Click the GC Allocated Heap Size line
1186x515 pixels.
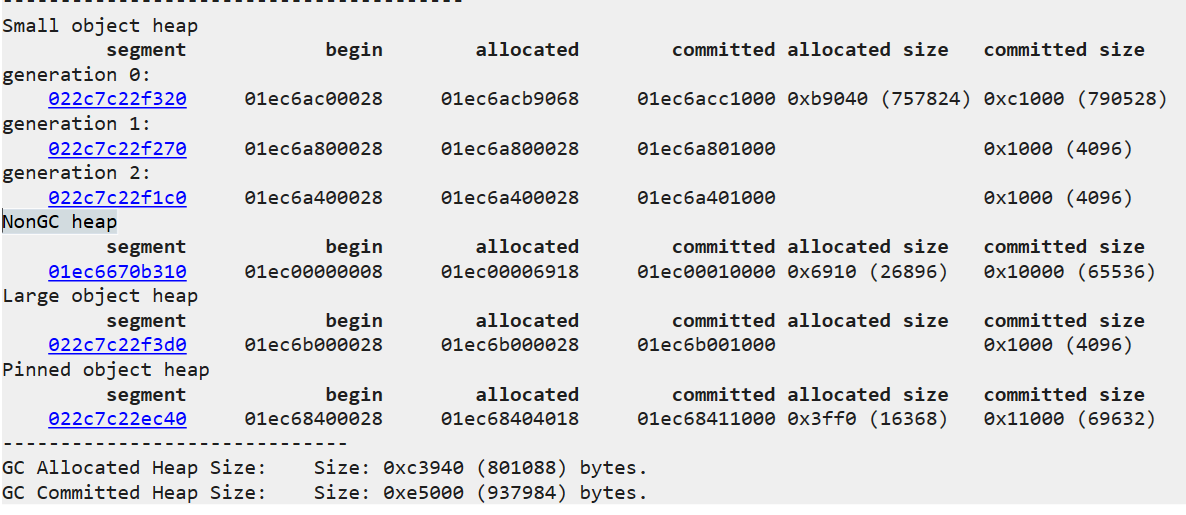click(x=325, y=468)
